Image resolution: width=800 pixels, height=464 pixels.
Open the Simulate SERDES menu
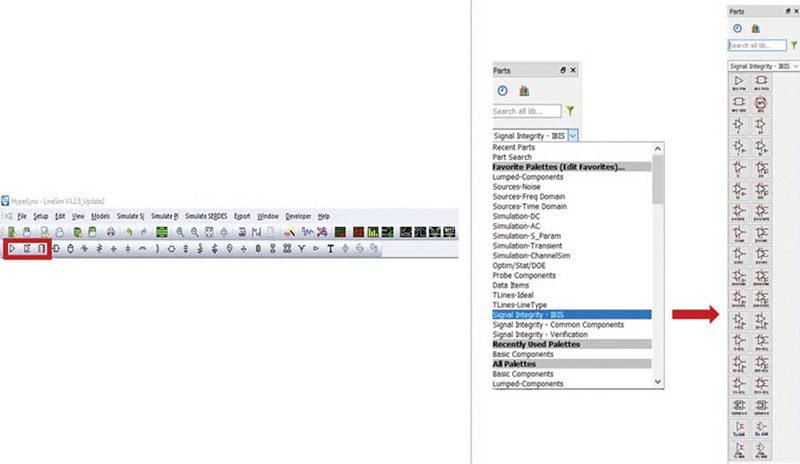206,216
